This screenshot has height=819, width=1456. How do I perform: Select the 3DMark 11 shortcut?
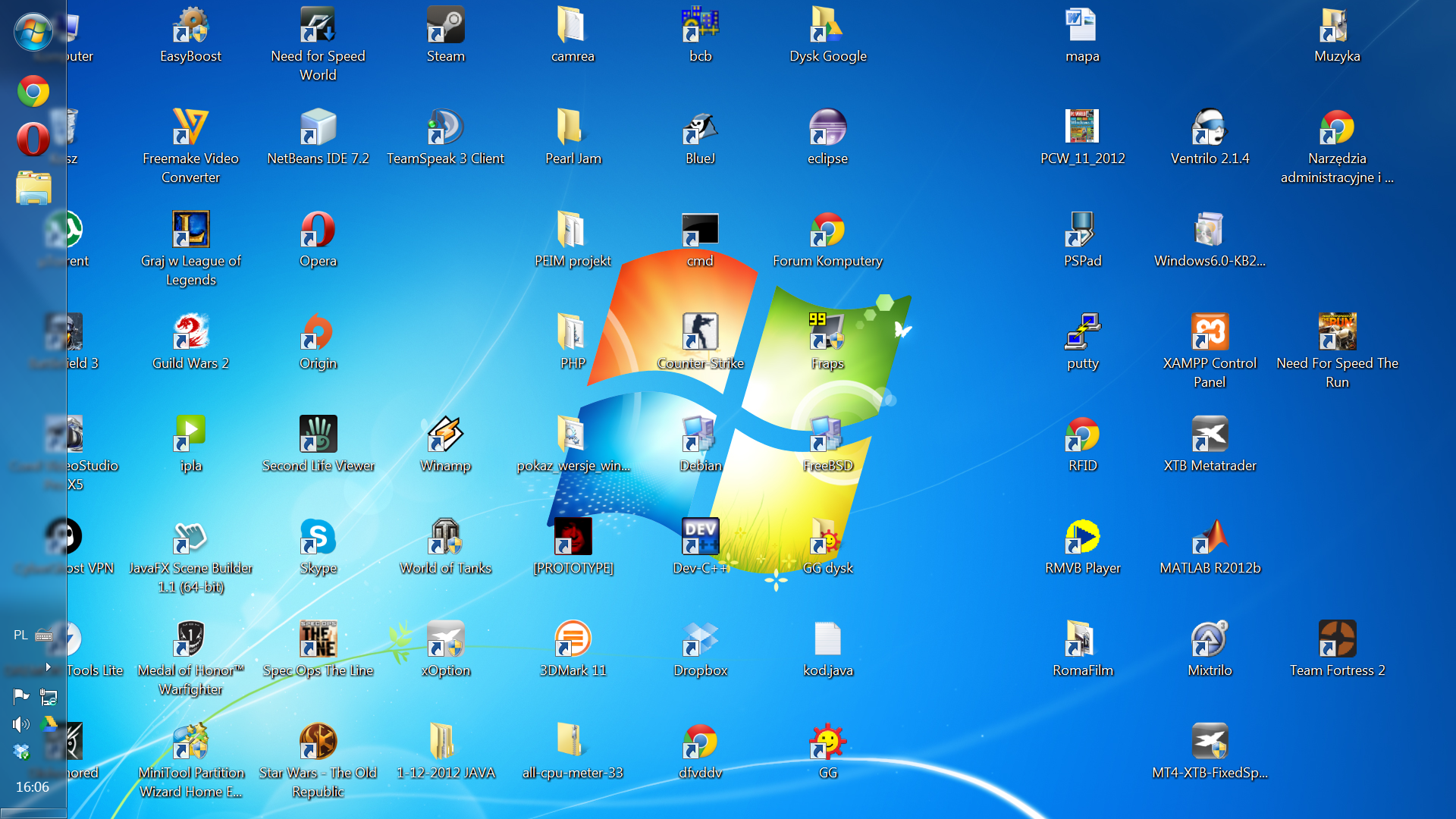573,649
